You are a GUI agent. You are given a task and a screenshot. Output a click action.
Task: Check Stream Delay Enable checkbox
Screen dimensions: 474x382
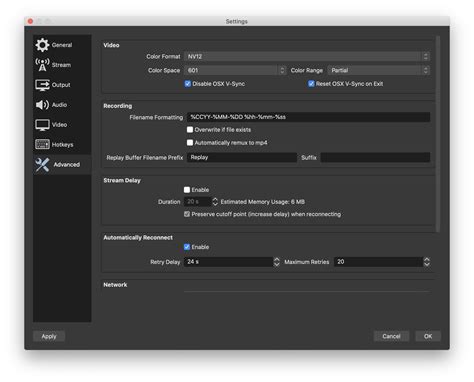(x=187, y=190)
